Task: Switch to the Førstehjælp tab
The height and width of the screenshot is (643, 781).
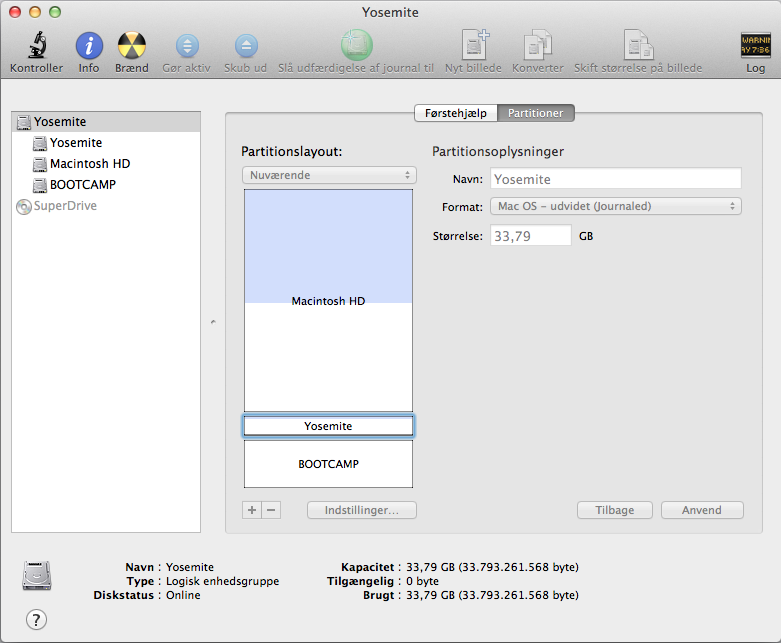Action: (x=456, y=113)
